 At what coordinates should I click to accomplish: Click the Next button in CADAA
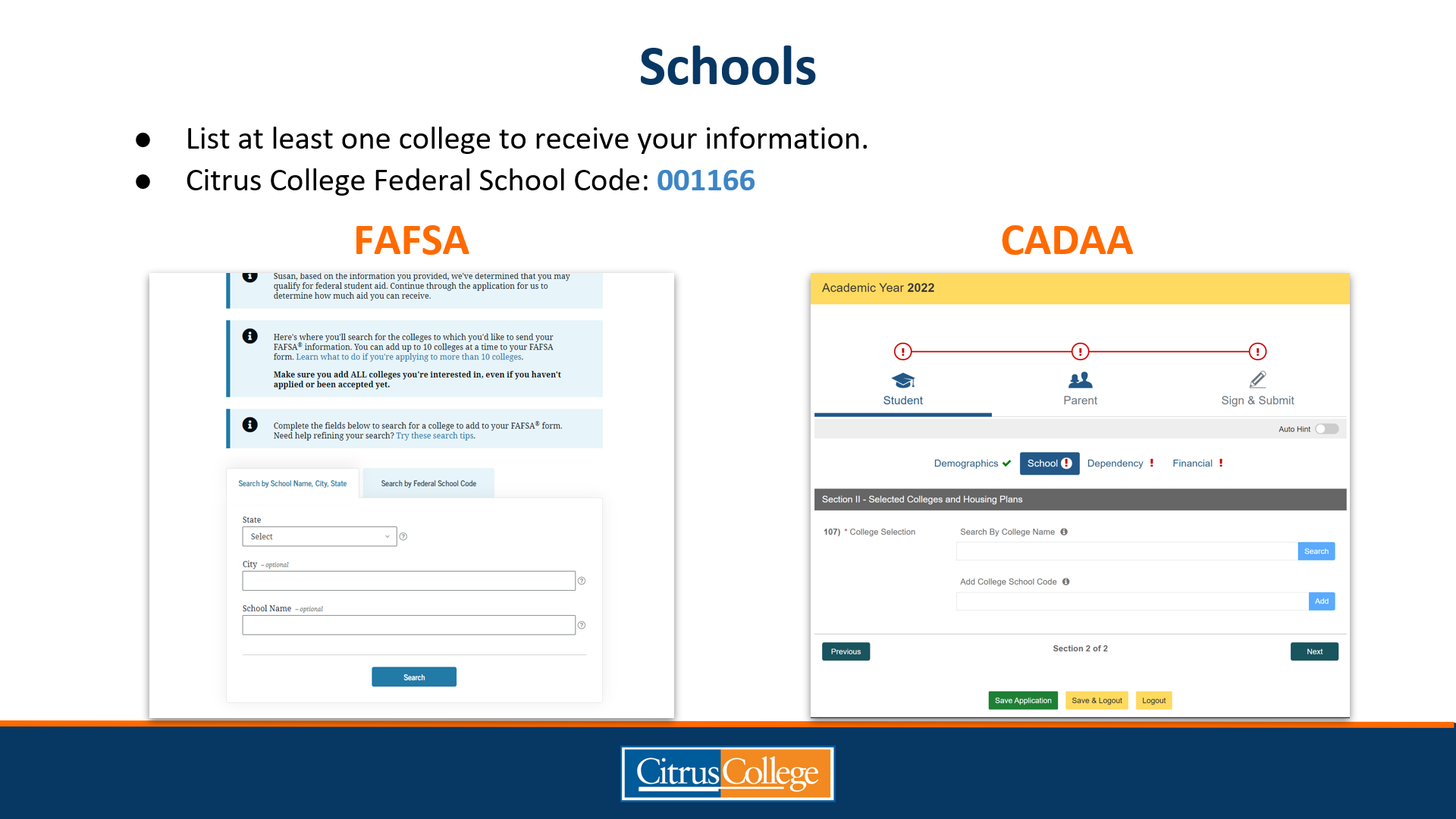tap(1314, 651)
